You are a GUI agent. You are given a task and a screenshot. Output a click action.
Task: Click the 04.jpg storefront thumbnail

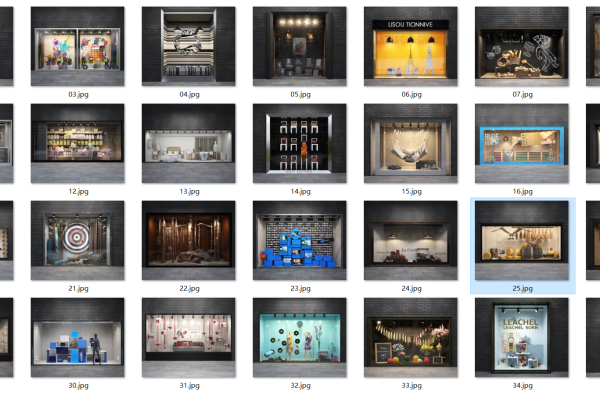188,47
